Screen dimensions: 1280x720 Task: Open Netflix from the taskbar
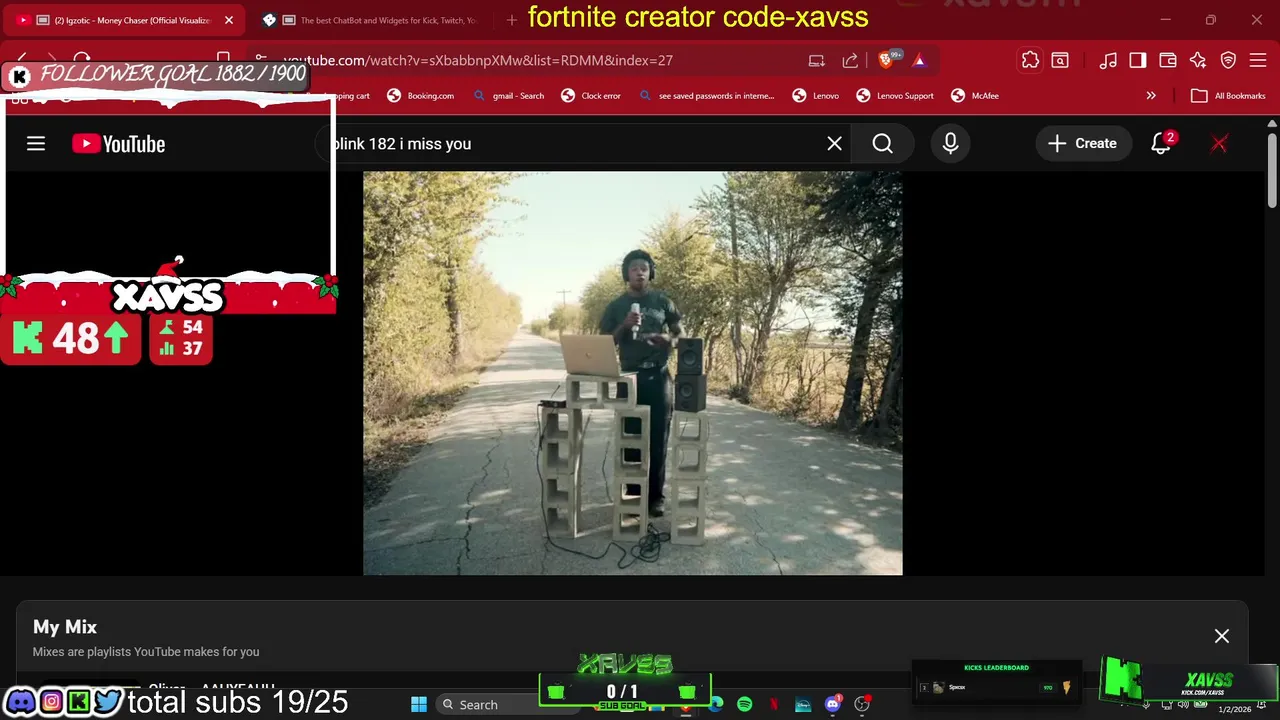coord(773,704)
